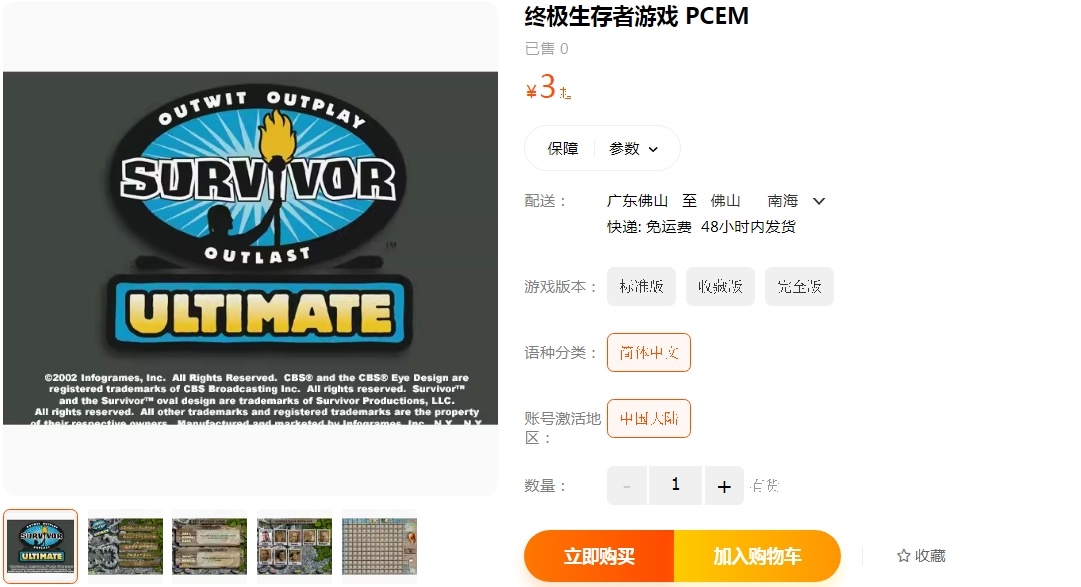Select the 标准版 game version
This screenshot has width=1081, height=587.
tap(641, 286)
